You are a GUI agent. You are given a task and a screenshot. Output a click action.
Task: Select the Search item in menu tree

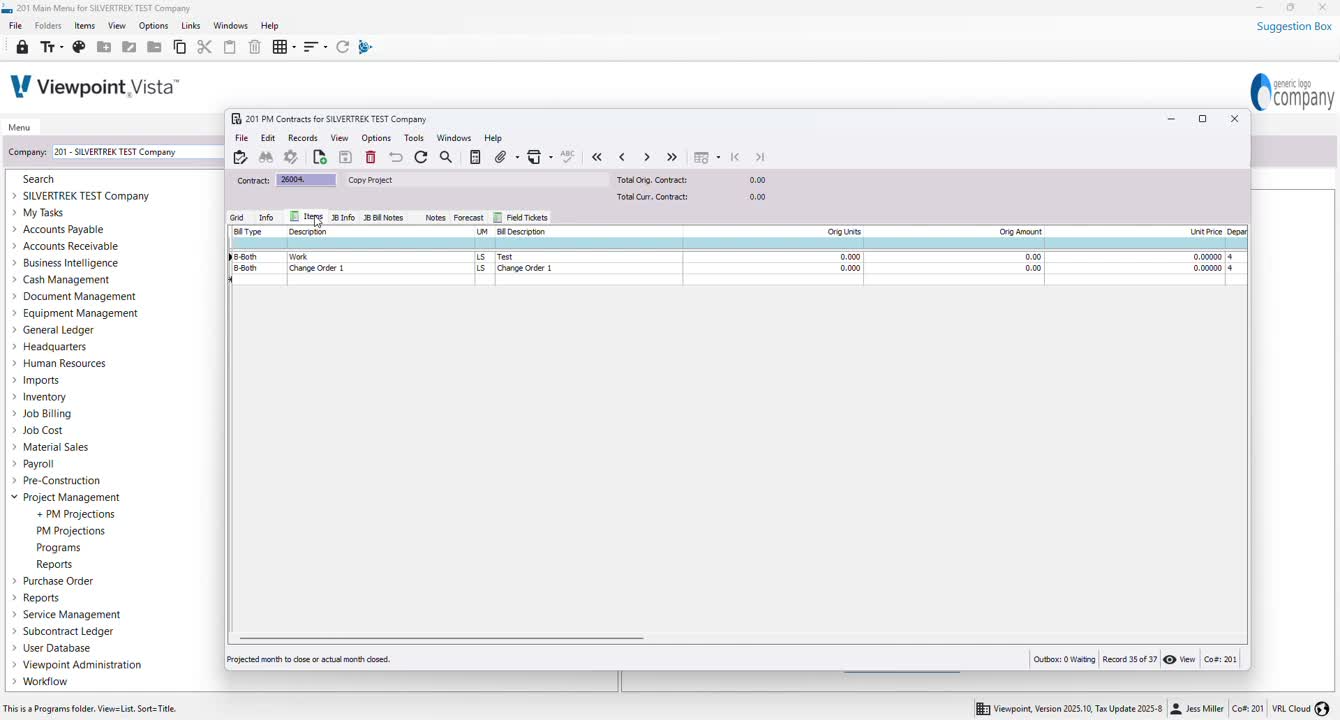pyautogui.click(x=38, y=180)
